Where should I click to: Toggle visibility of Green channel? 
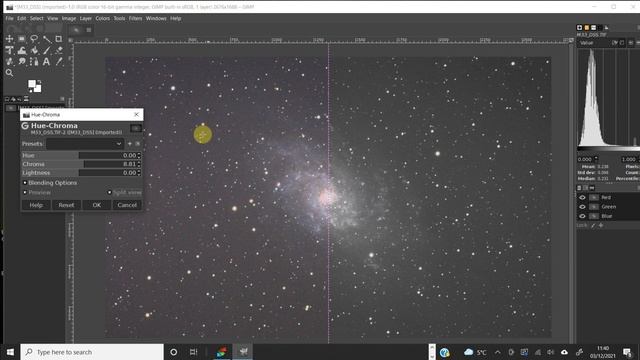[x=582, y=207]
